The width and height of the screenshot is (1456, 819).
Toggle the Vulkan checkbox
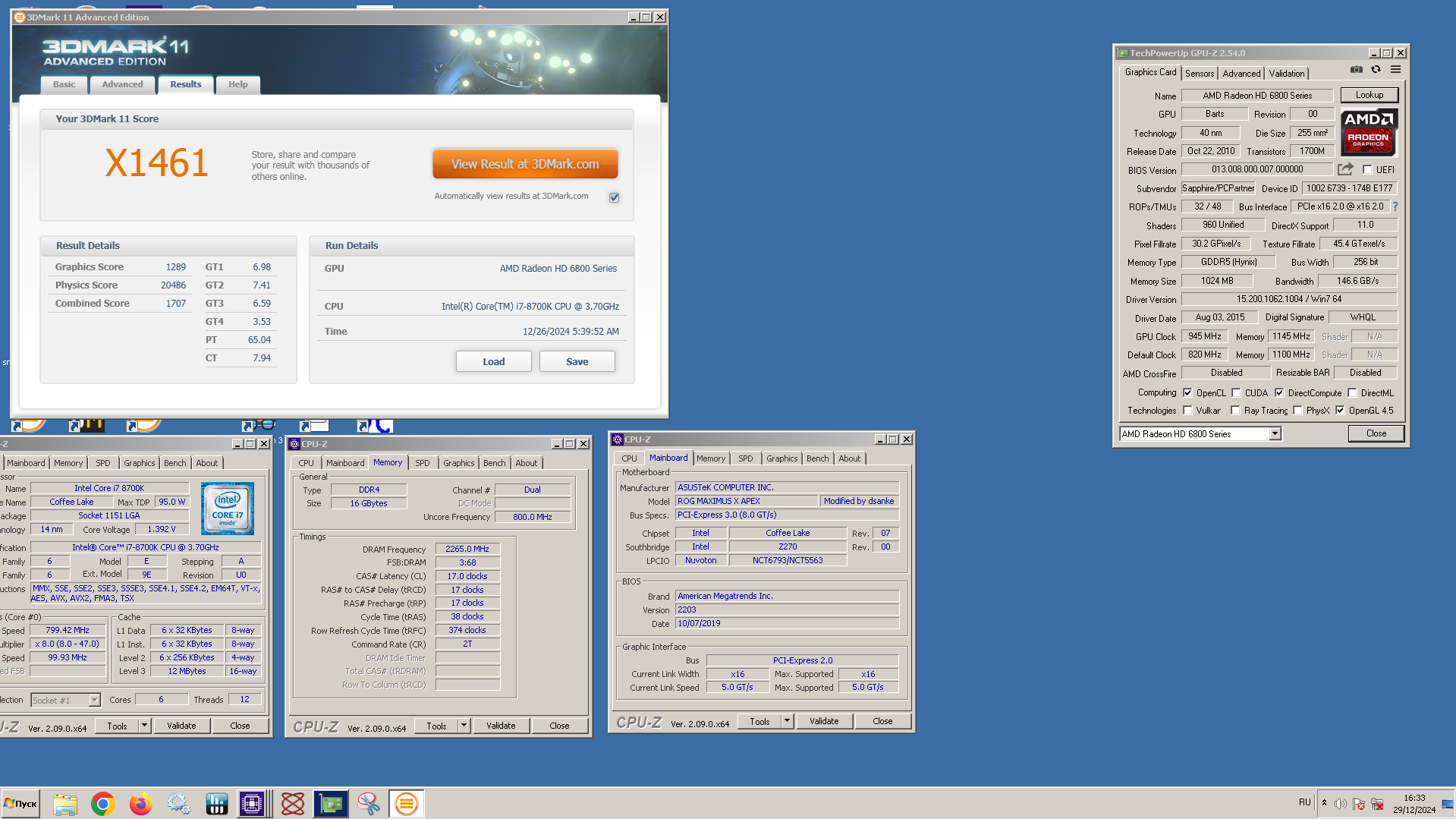click(1187, 411)
